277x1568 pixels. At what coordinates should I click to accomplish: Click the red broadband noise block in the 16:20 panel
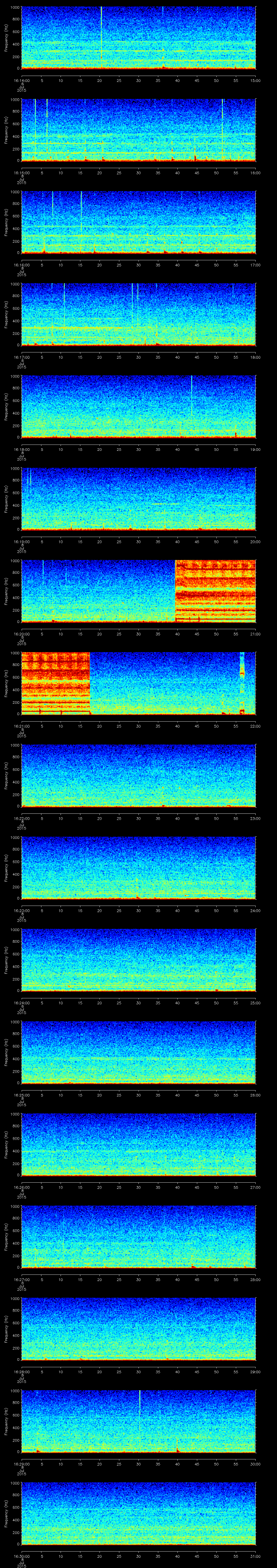pyautogui.click(x=216, y=592)
